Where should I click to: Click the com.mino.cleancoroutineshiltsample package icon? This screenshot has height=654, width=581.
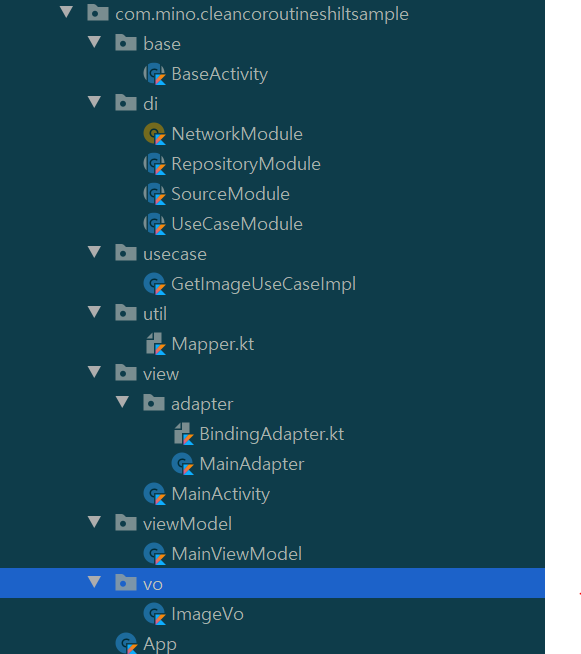click(x=98, y=13)
